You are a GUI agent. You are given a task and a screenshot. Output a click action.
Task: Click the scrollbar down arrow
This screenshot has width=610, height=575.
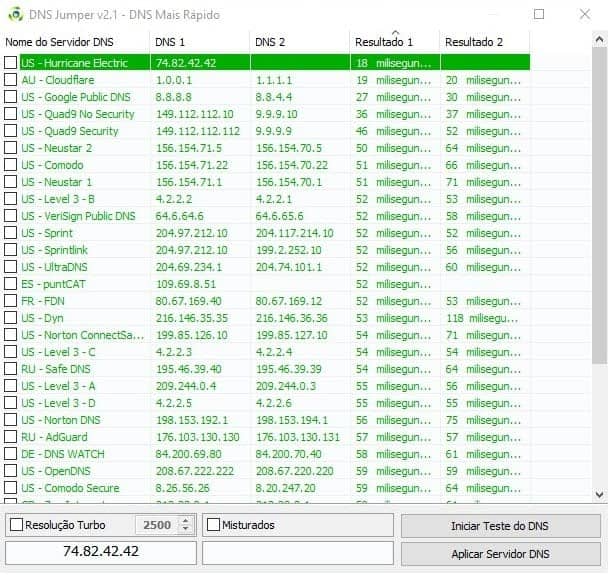pyautogui.click(x=599, y=494)
